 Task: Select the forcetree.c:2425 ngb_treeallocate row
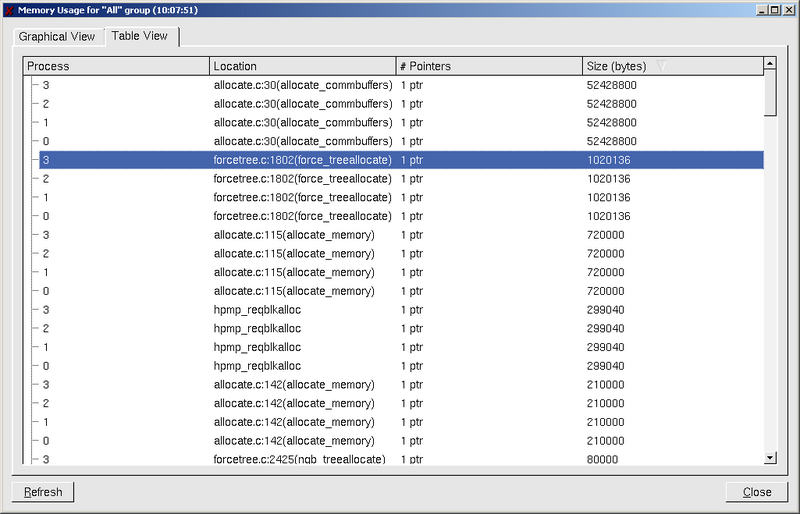(x=300, y=459)
